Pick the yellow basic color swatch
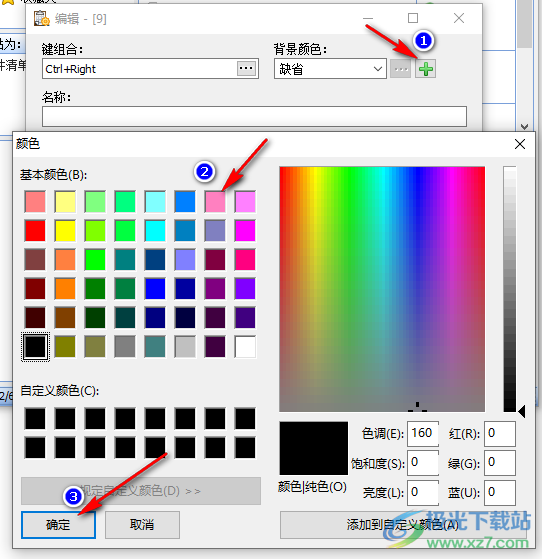 (x=65, y=231)
